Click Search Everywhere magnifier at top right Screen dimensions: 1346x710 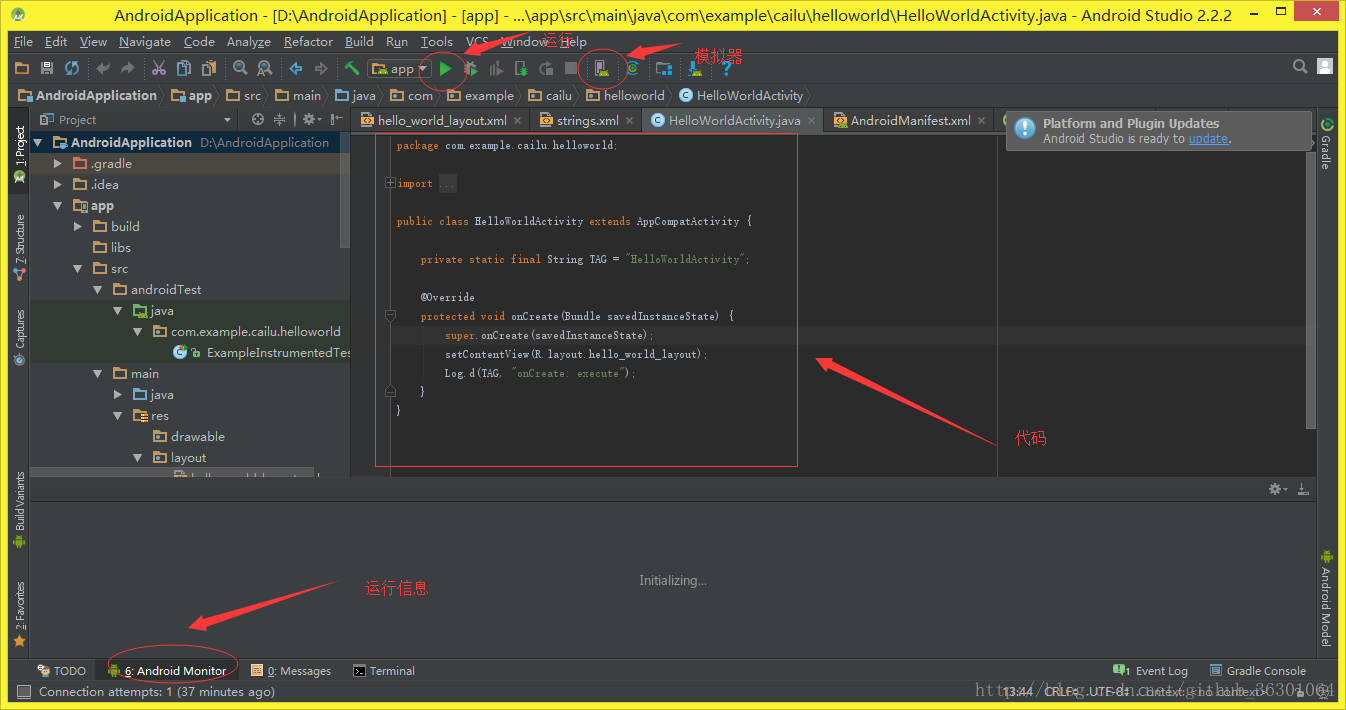(x=1300, y=67)
